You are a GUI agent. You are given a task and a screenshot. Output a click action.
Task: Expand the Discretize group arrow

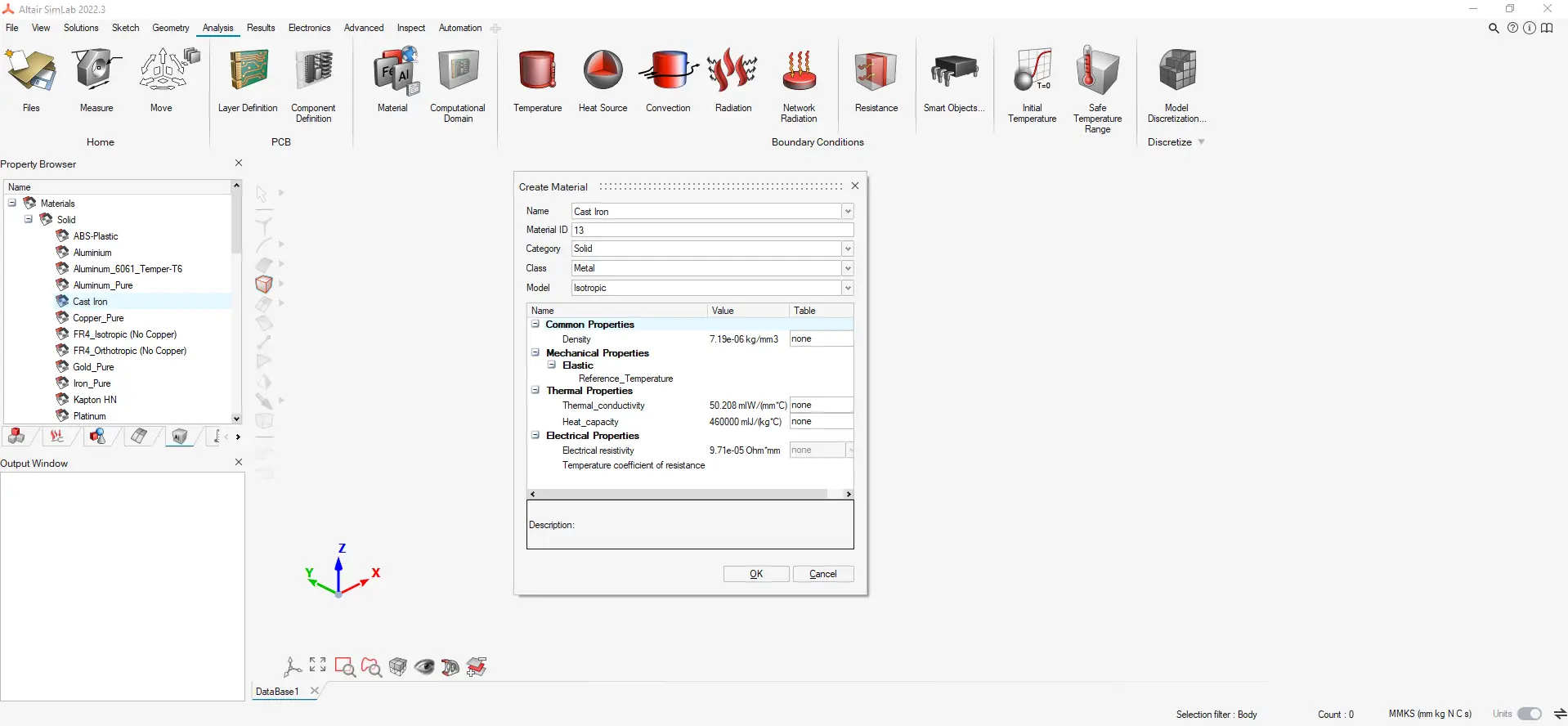[1201, 142]
